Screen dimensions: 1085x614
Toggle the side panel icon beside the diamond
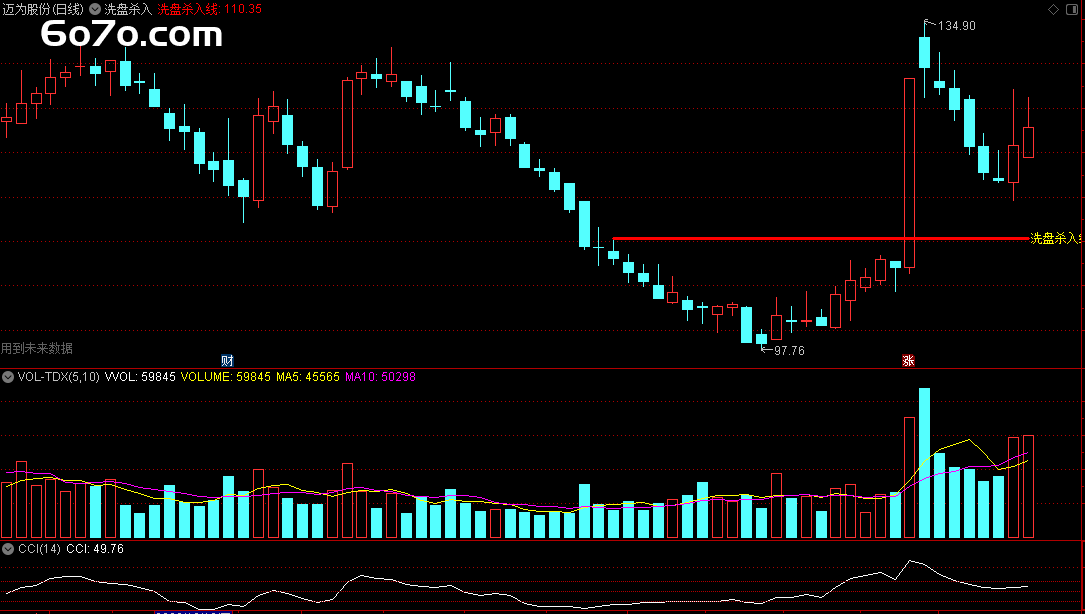tap(1073, 9)
